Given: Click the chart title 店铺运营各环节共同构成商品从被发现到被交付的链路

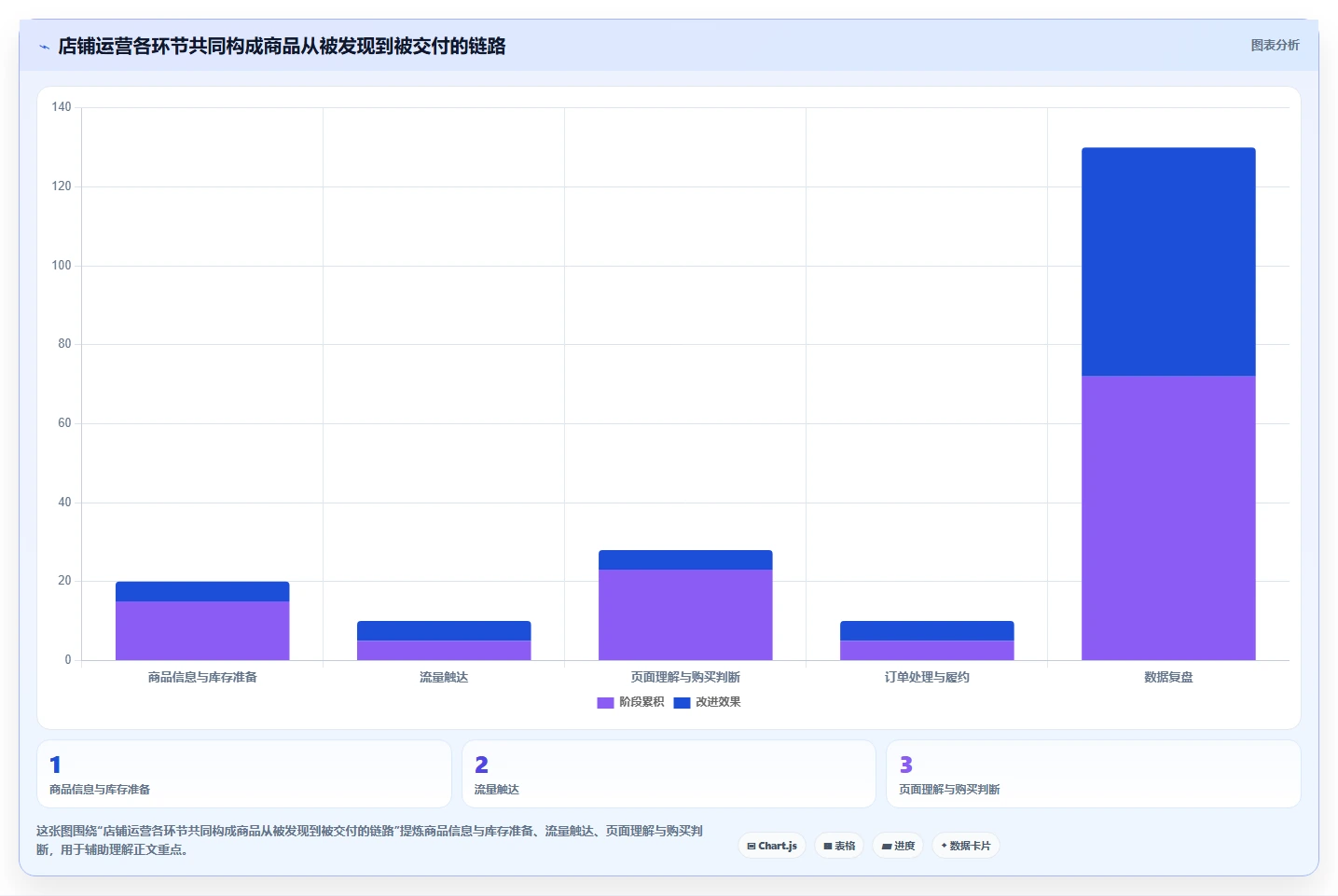Looking at the screenshot, I should 282,46.
